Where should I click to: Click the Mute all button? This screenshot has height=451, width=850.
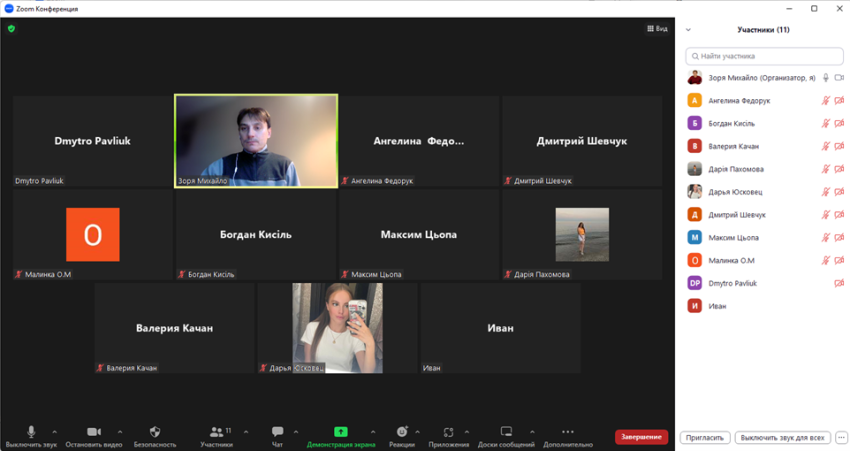[x=782, y=437]
